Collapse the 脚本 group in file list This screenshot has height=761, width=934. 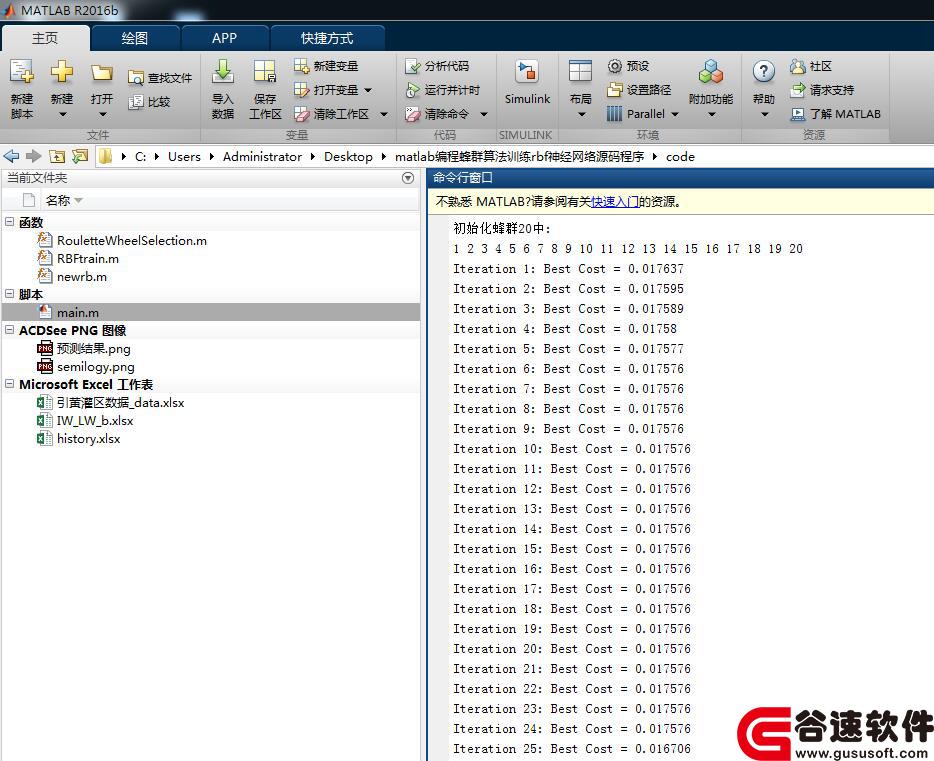[10, 294]
